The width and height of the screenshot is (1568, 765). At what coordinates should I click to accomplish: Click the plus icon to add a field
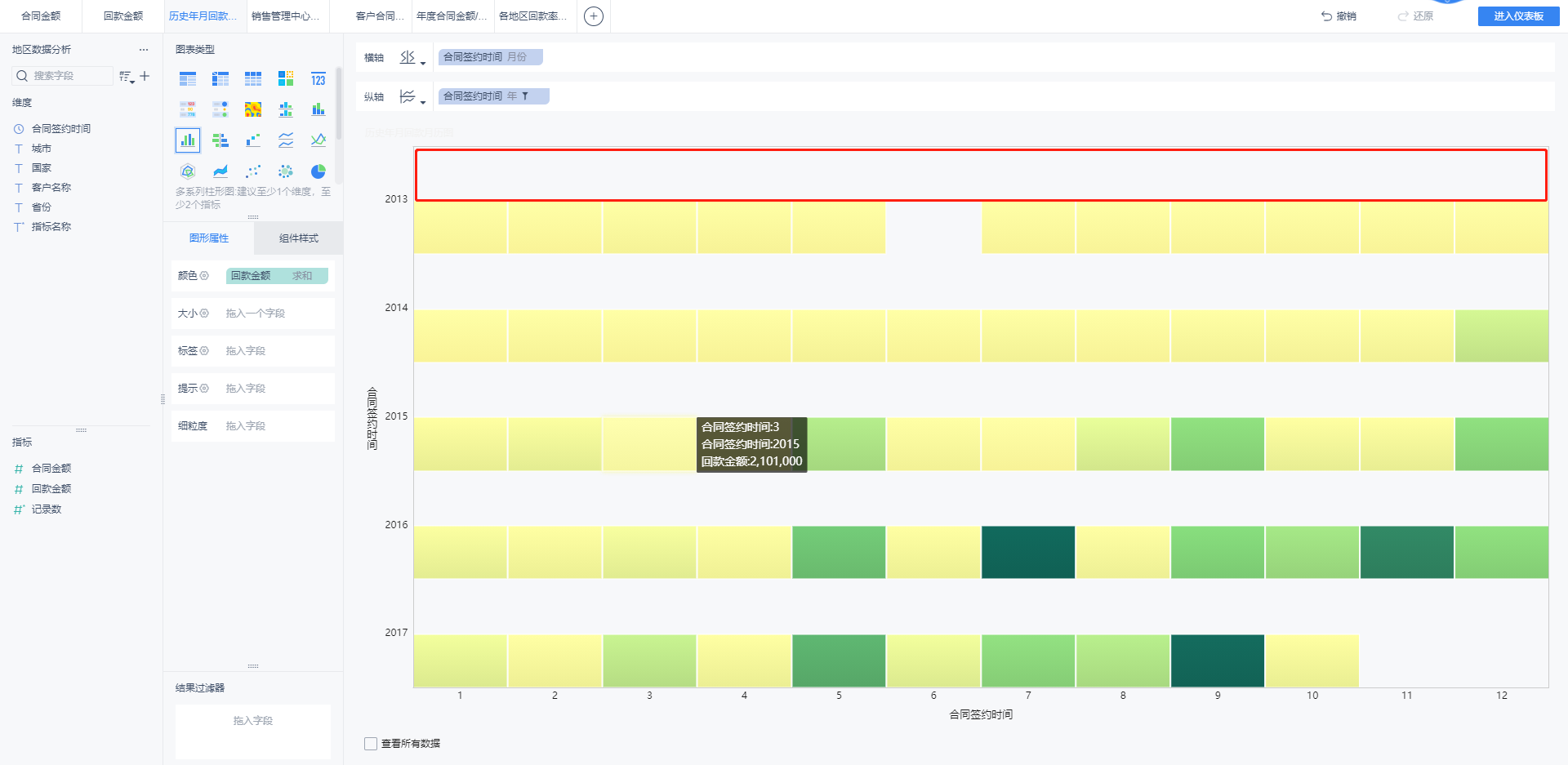coord(145,76)
